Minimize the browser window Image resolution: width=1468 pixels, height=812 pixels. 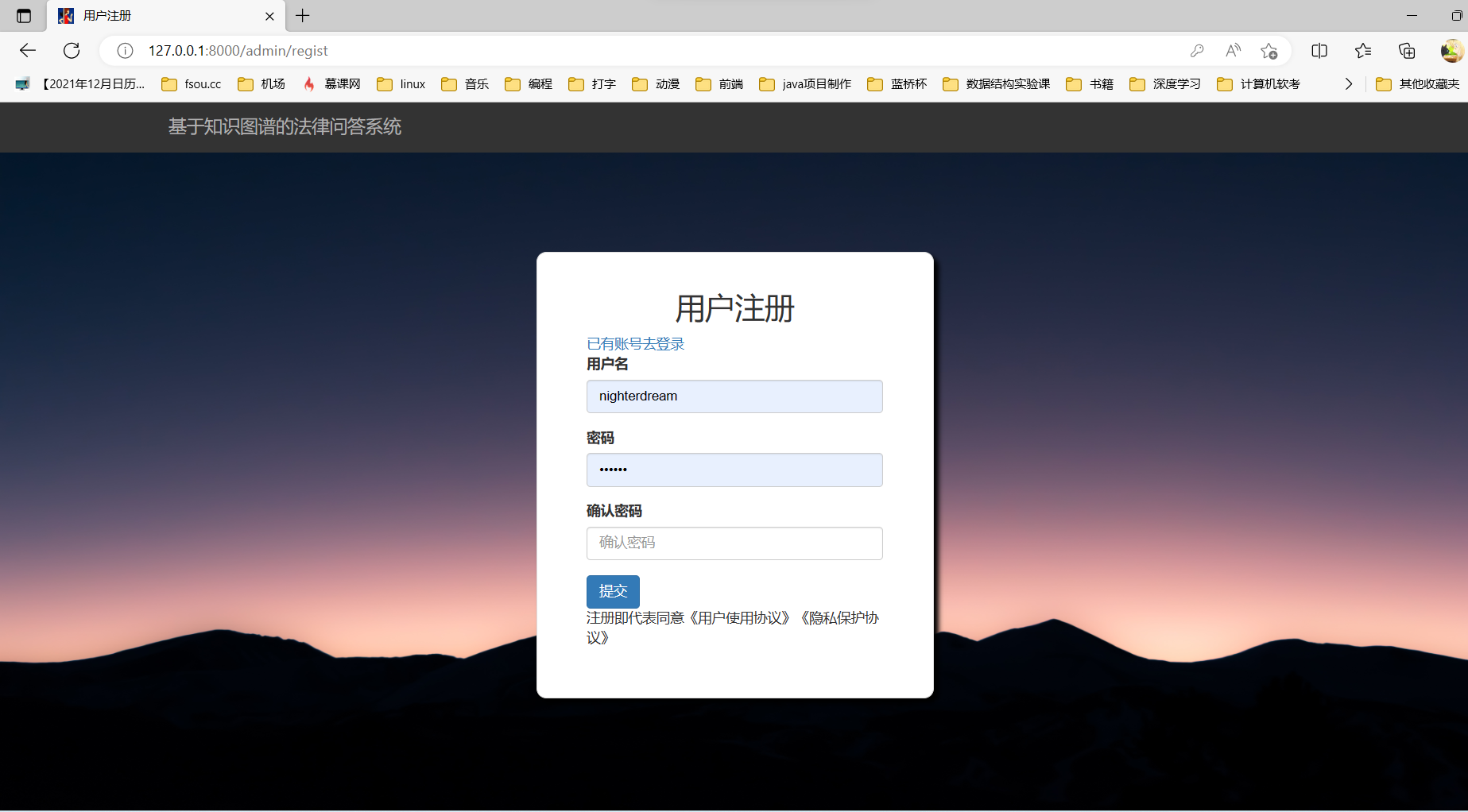(1412, 16)
